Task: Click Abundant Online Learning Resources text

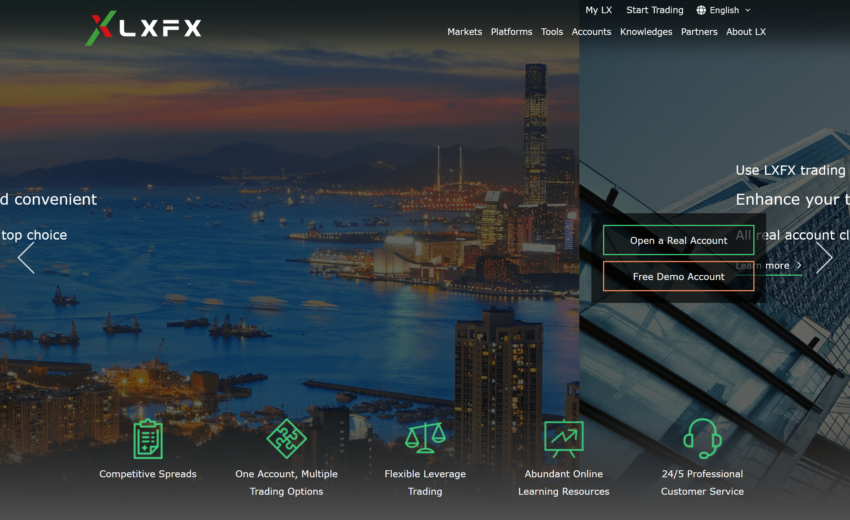Action: (564, 483)
